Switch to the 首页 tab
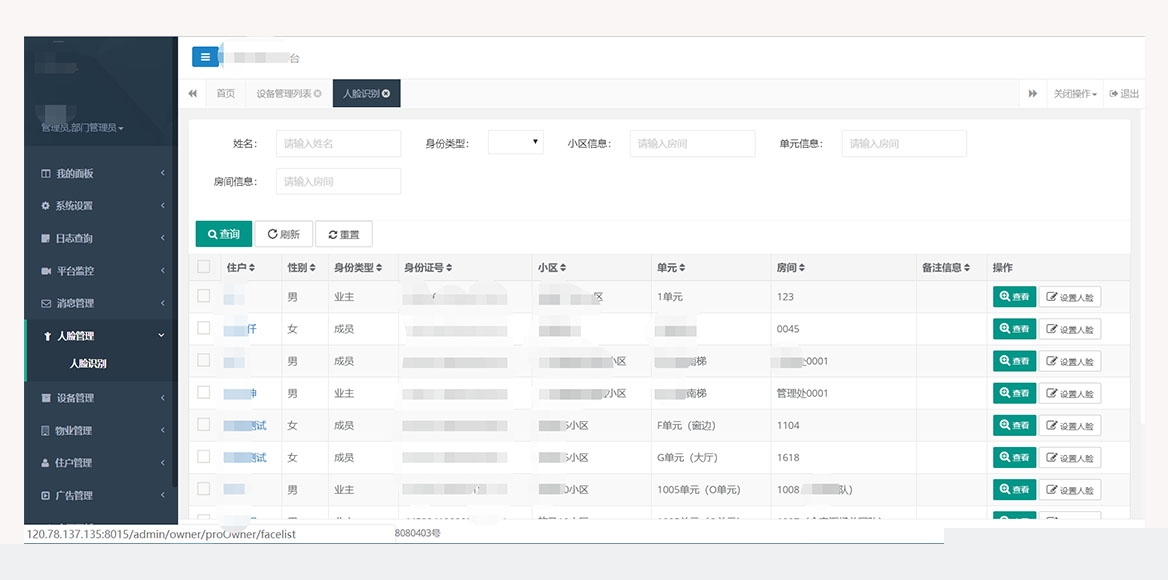1168x580 pixels. 226,94
